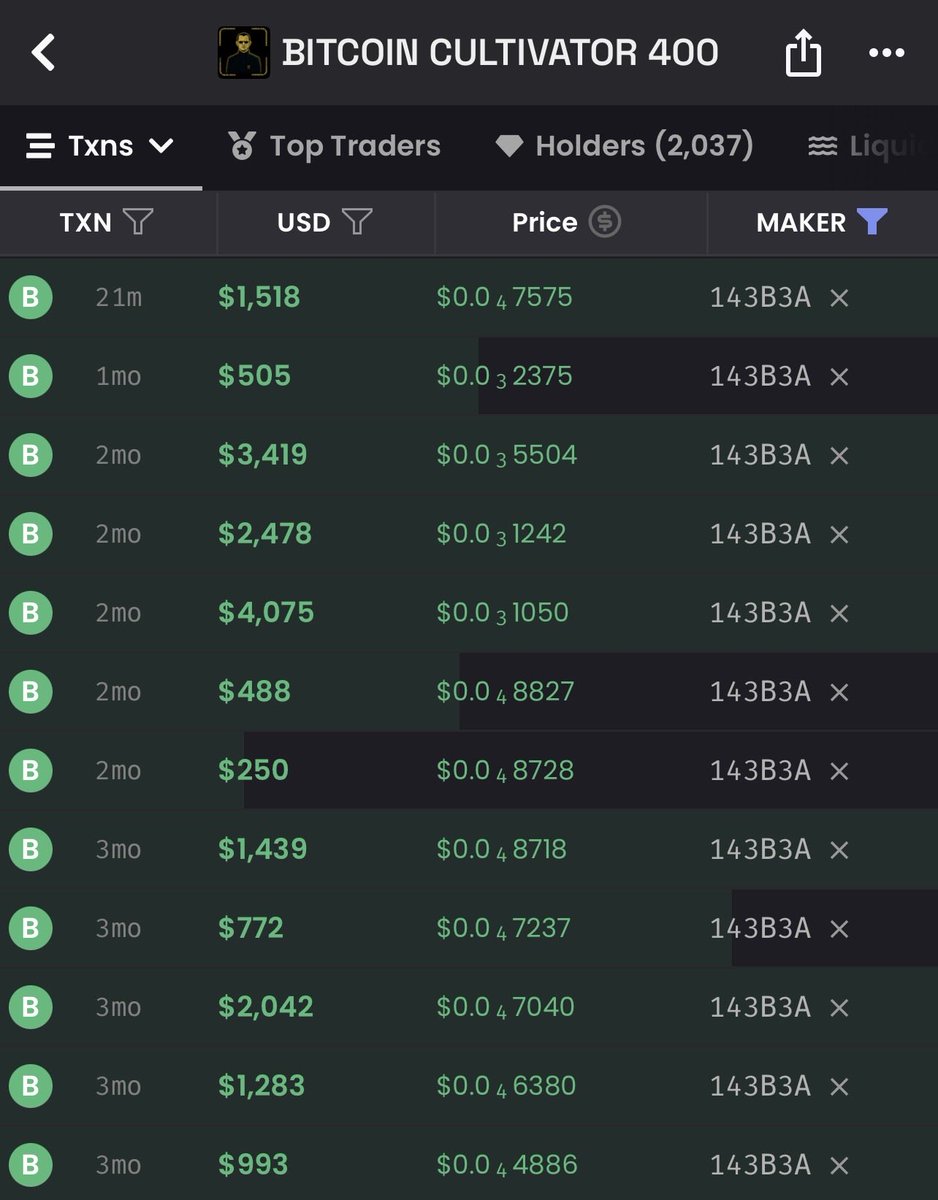Screen dimensions: 938x1200
Task: Tap the price ending 8827
Action: [506, 693]
